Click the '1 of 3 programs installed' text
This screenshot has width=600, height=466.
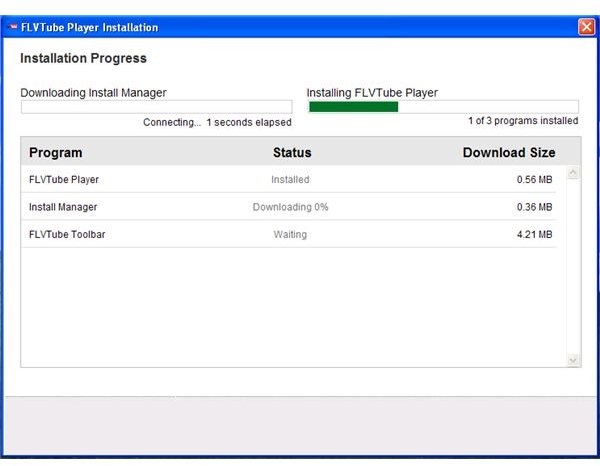pos(523,121)
